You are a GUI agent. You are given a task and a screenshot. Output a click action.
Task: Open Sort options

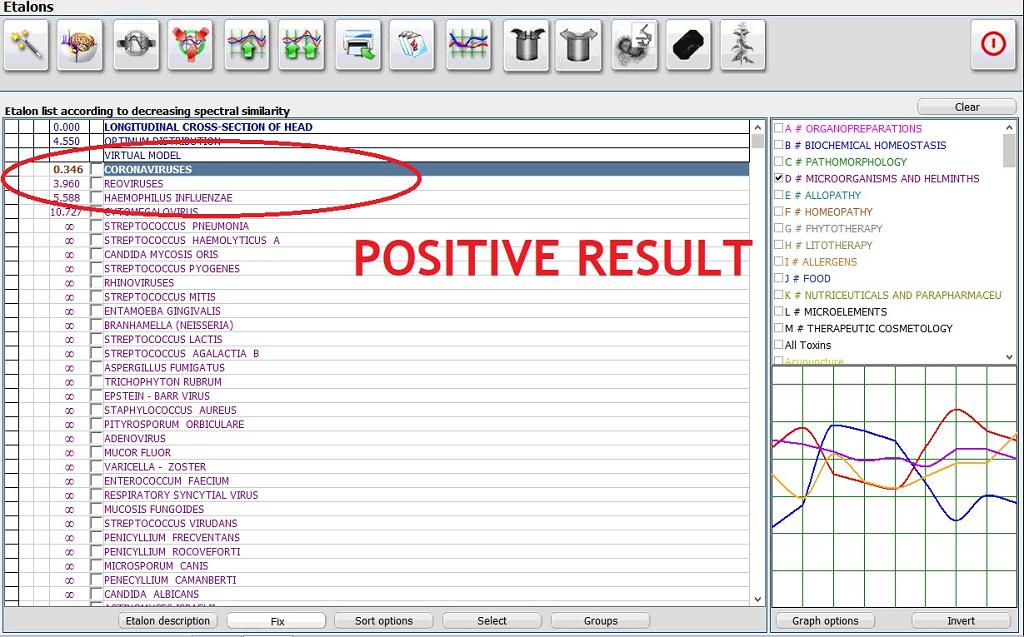tap(384, 621)
